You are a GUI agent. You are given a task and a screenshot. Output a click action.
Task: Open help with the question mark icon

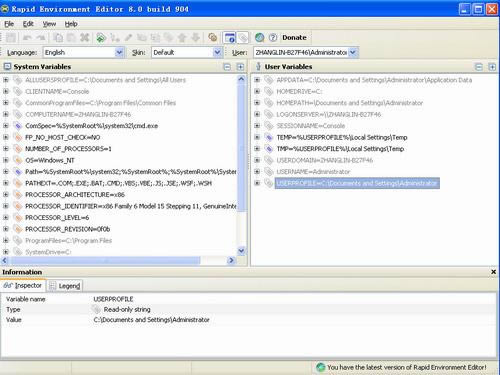(273, 38)
